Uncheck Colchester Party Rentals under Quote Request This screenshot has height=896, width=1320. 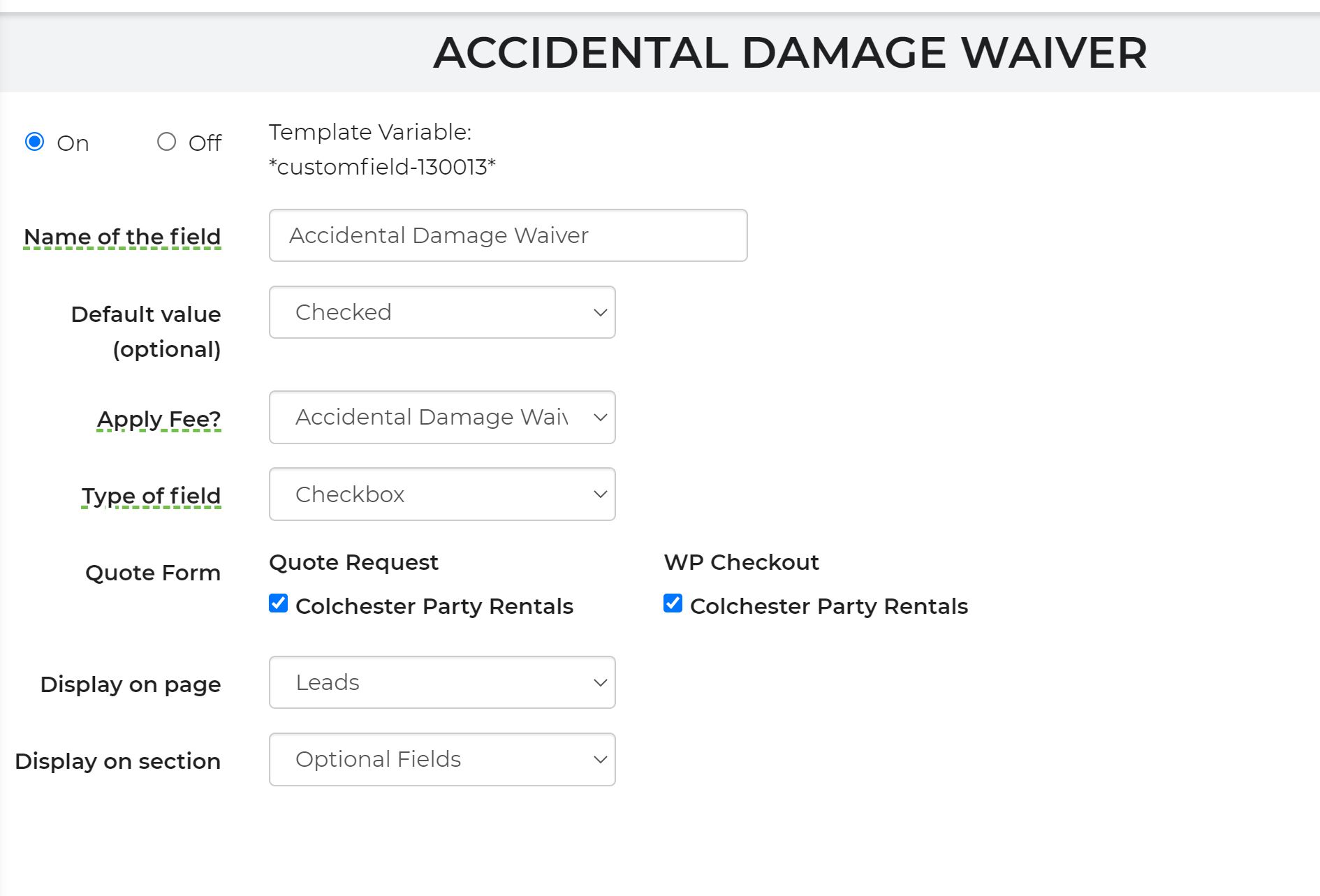click(x=278, y=603)
